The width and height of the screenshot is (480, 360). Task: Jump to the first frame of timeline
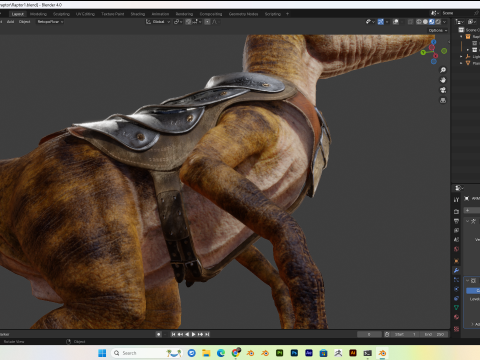point(173,334)
